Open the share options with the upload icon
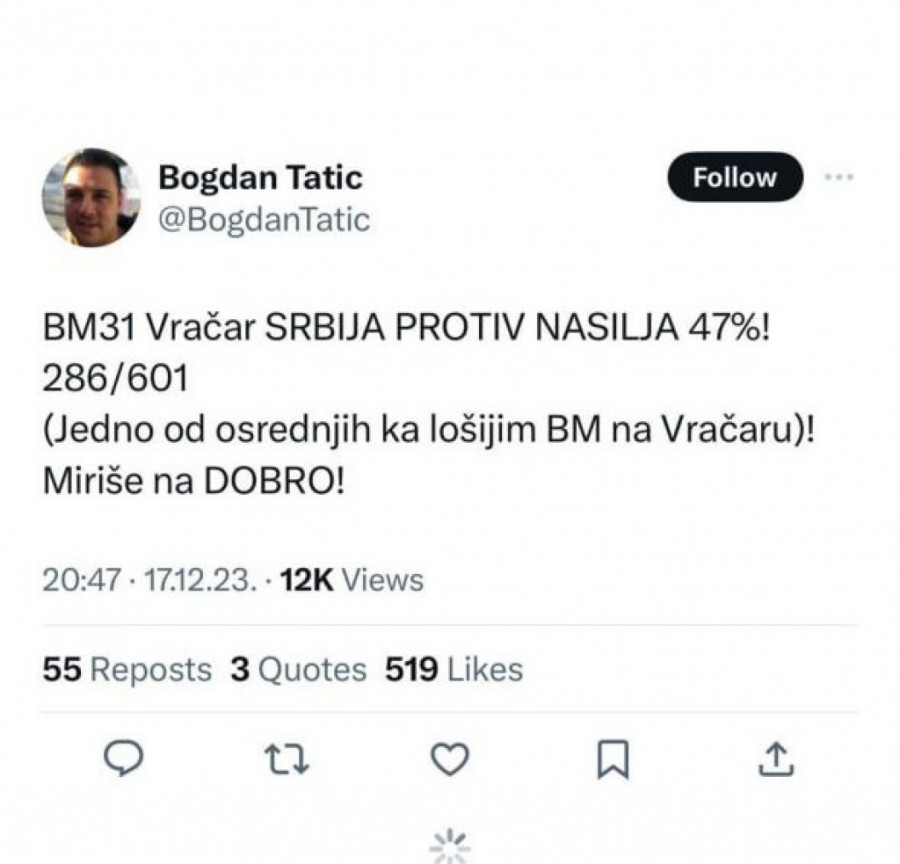This screenshot has height=864, width=900. [776, 758]
